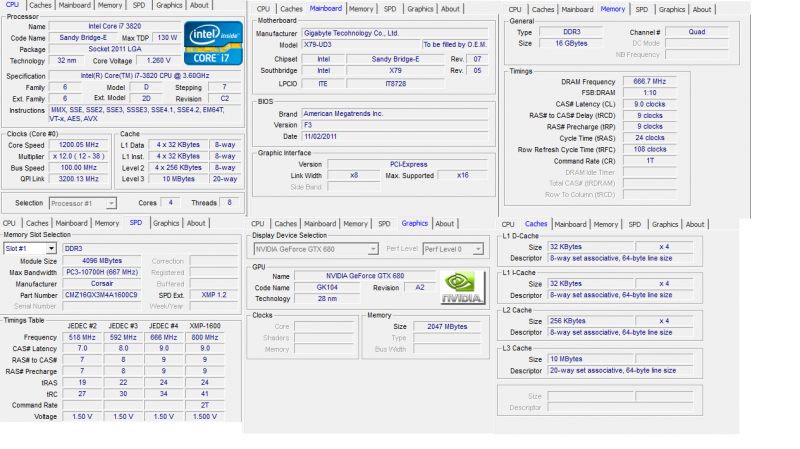This screenshot has height=449, width=800.
Task: Click Caches tab in the Display Device Selection window
Action: 286,223
